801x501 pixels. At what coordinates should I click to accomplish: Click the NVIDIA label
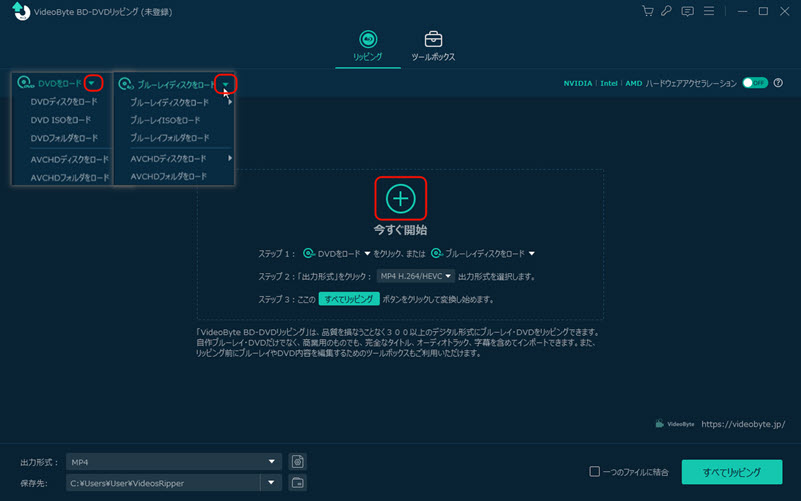(x=578, y=83)
